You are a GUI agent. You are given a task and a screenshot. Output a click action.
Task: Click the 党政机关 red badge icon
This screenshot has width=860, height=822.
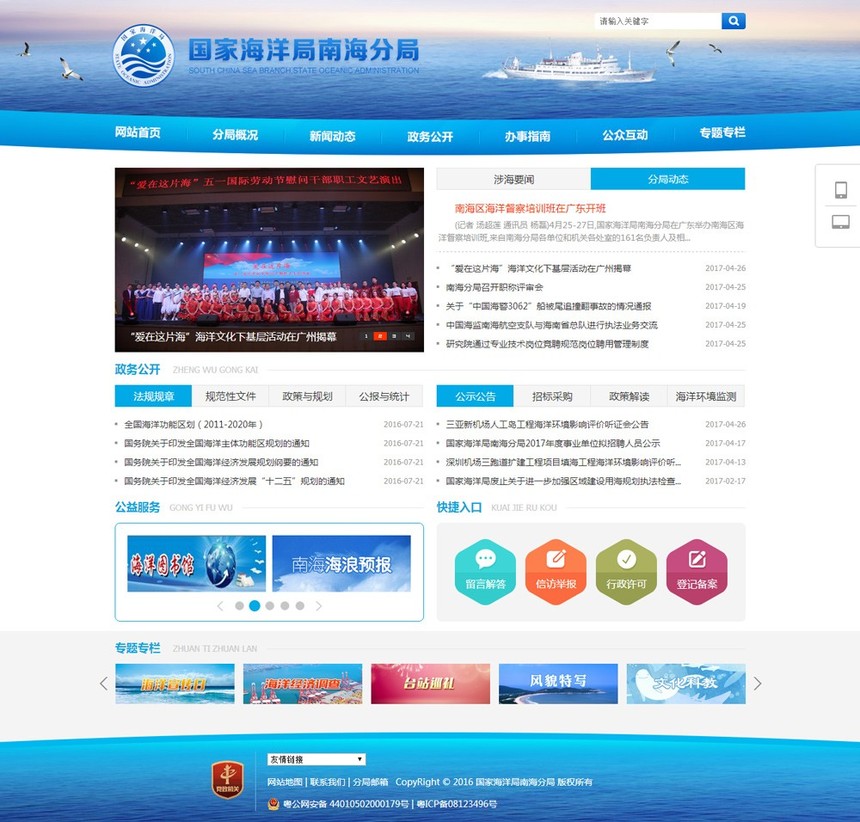pyautogui.click(x=227, y=779)
